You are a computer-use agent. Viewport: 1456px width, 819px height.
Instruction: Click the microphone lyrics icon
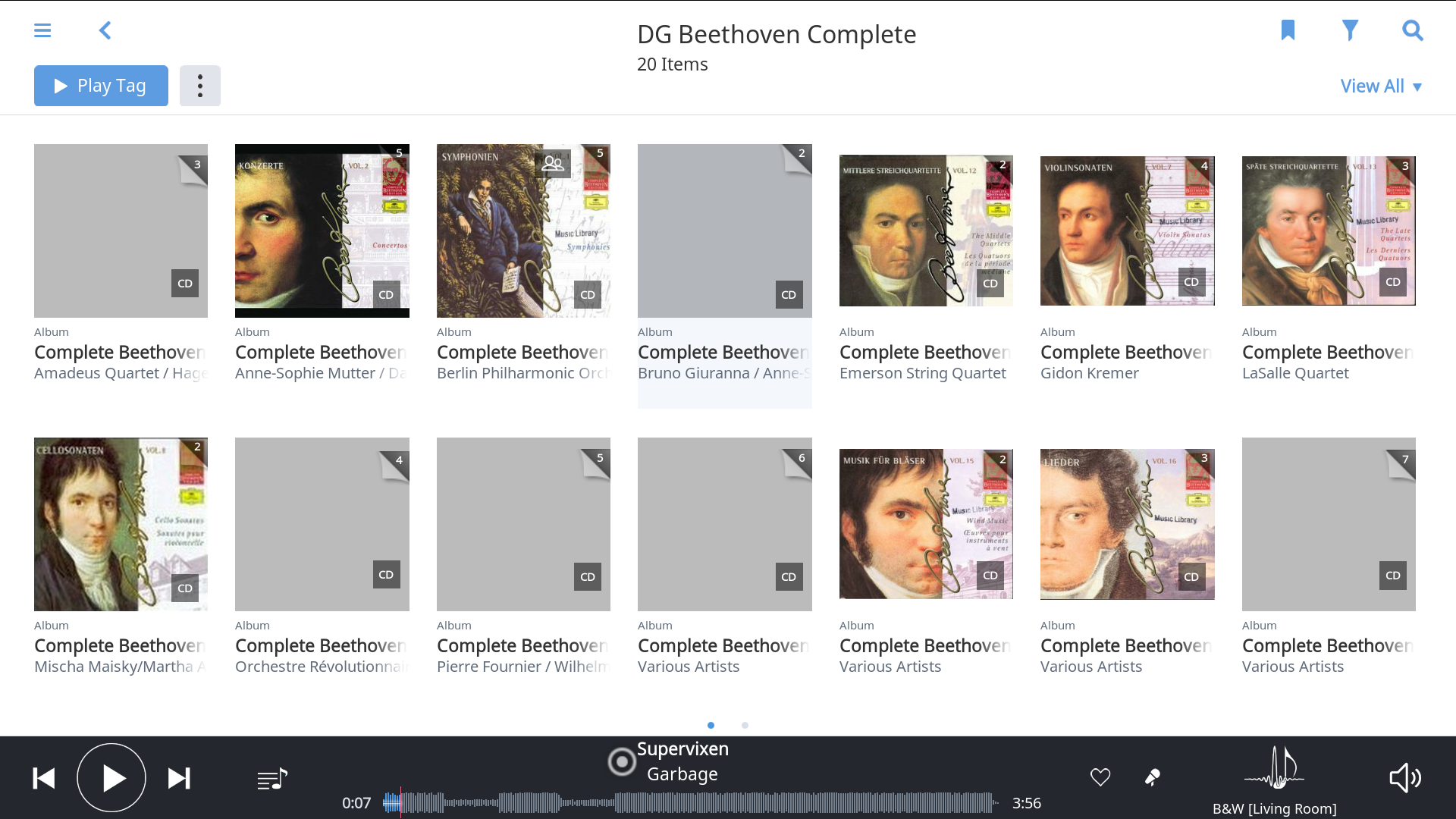pyautogui.click(x=1153, y=777)
